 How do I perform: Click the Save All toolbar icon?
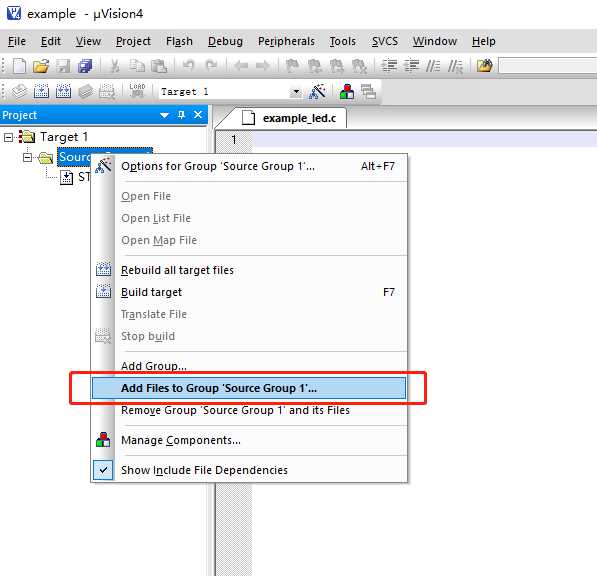coord(85,66)
